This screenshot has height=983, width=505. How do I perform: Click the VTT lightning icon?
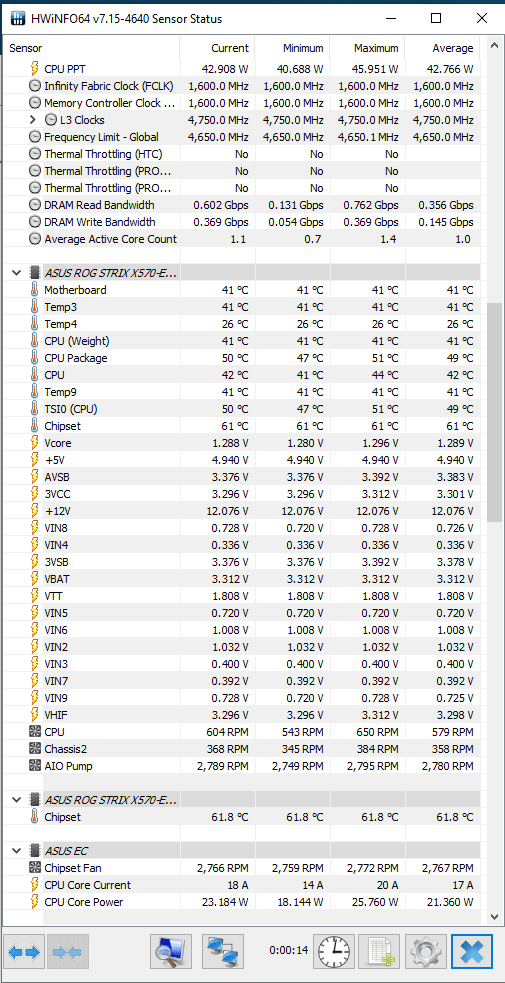pos(34,596)
